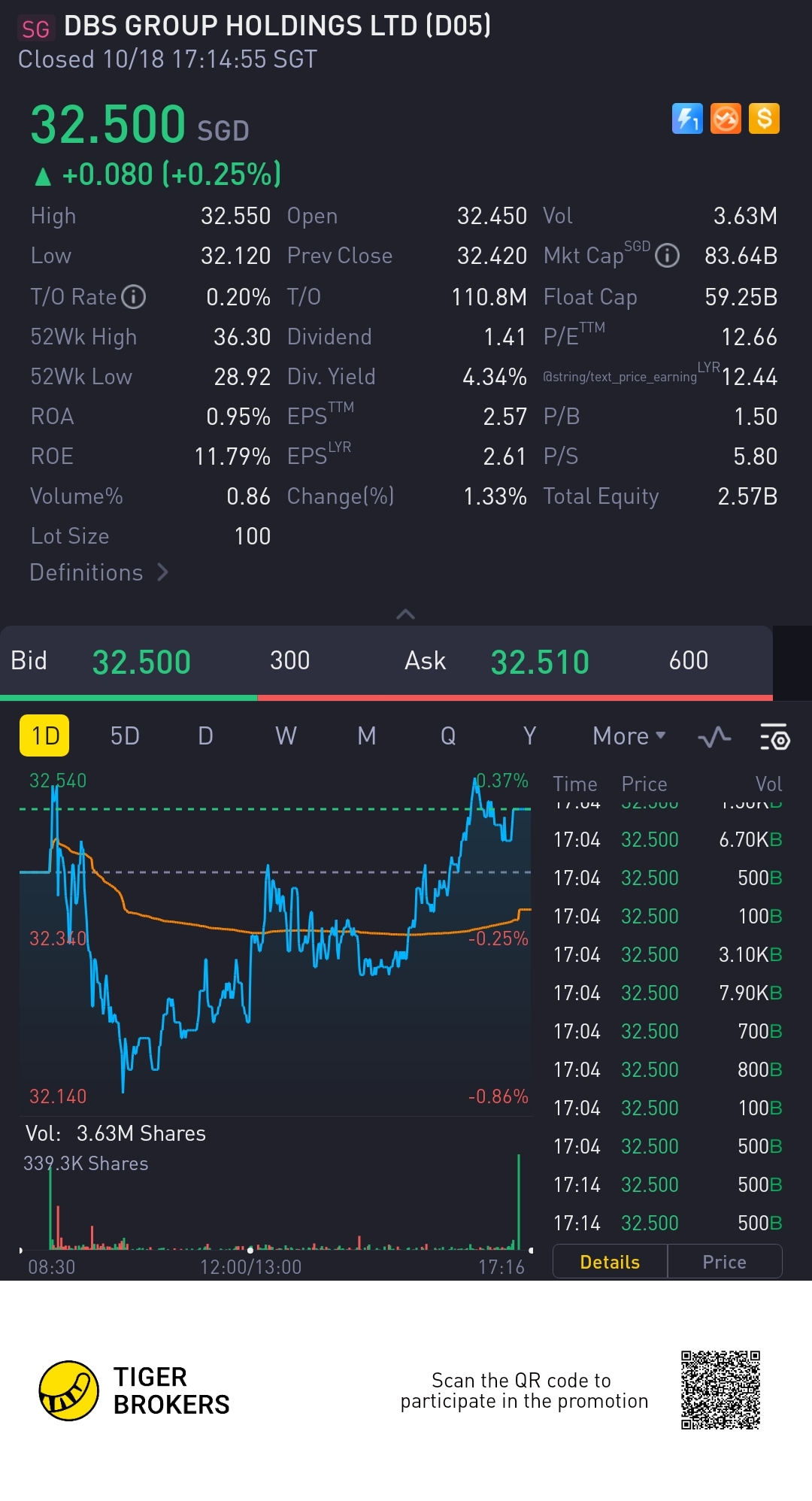
Task: Tap the P/B value 1.50
Action: point(756,417)
